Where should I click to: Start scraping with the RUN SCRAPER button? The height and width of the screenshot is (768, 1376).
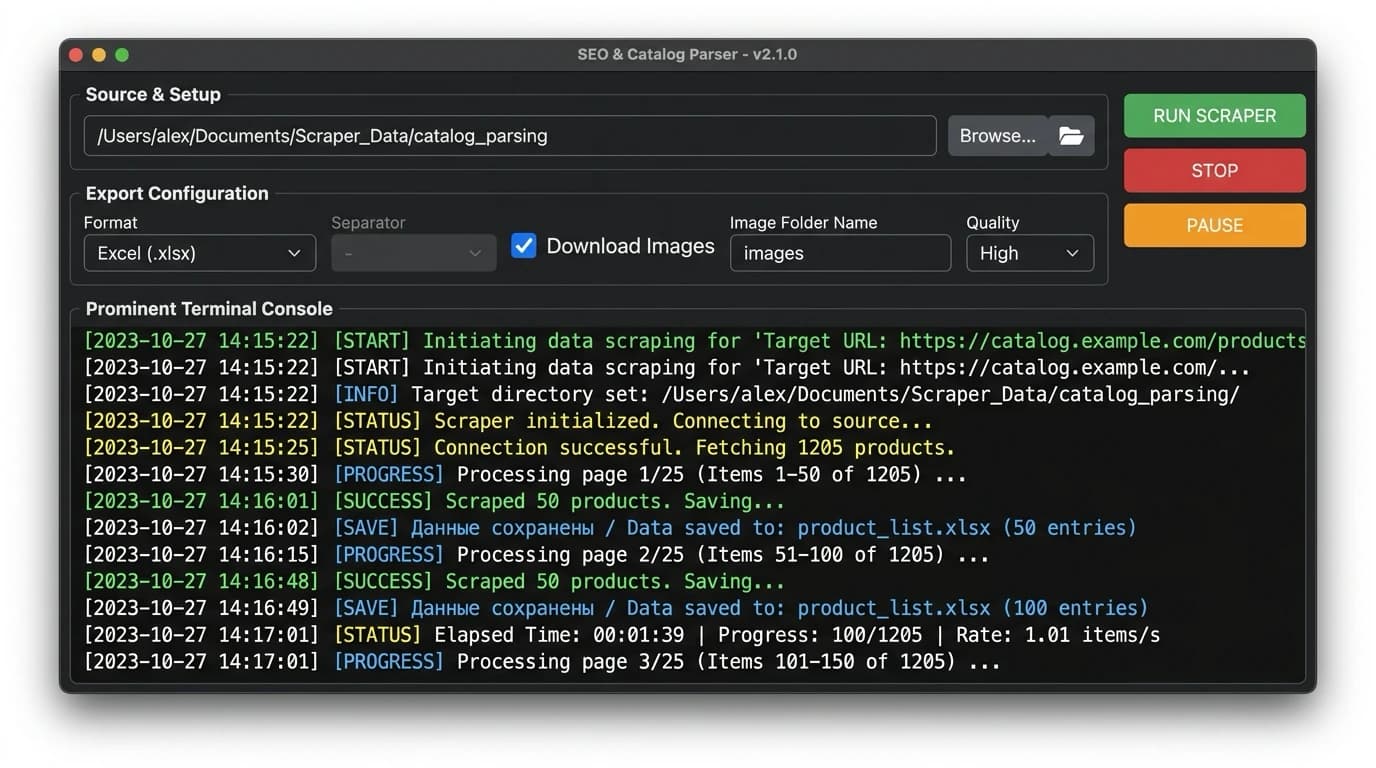pos(1214,116)
